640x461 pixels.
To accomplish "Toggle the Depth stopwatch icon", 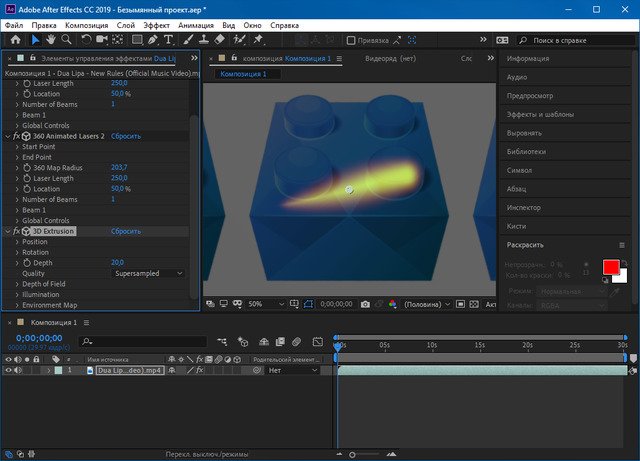I will pyautogui.click(x=27, y=262).
